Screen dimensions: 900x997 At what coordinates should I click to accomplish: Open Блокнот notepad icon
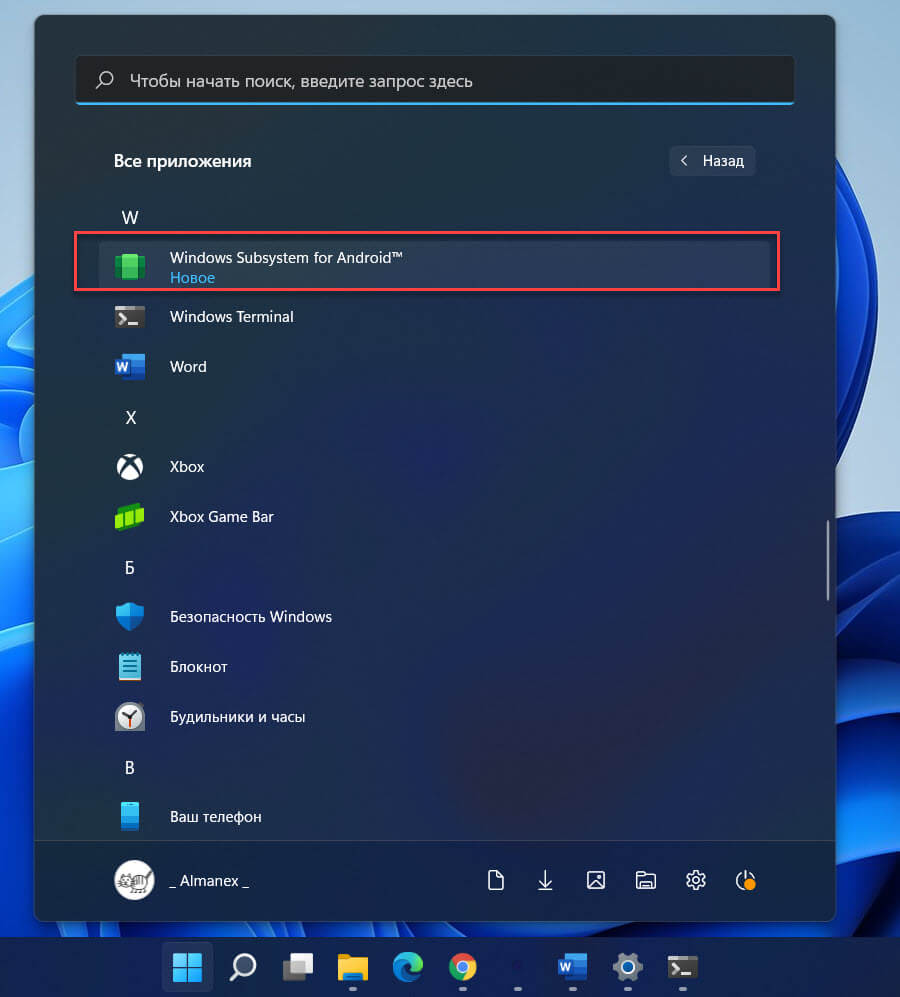click(x=130, y=666)
